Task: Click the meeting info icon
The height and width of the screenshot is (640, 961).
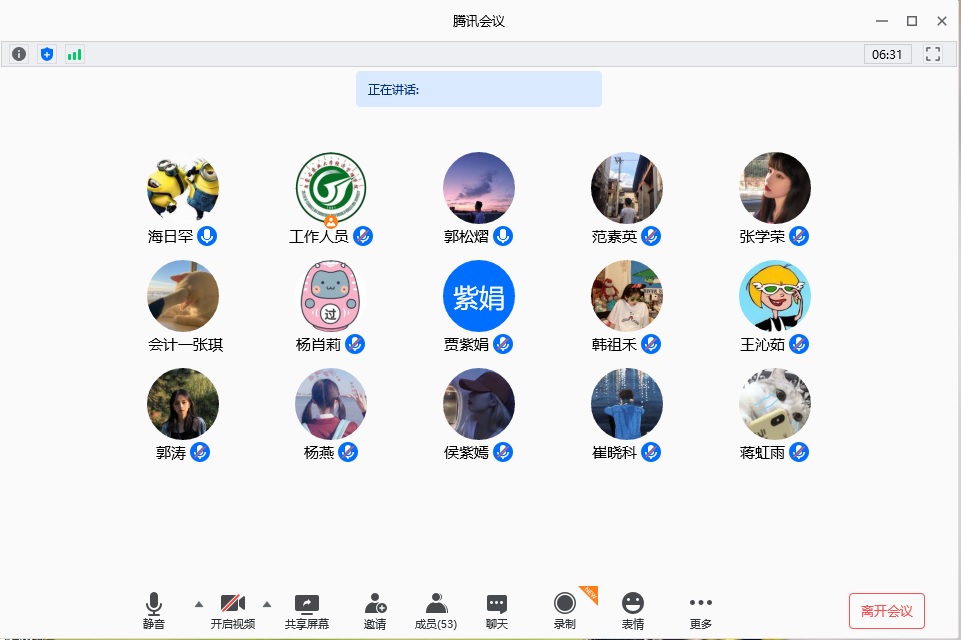Action: tap(19, 54)
